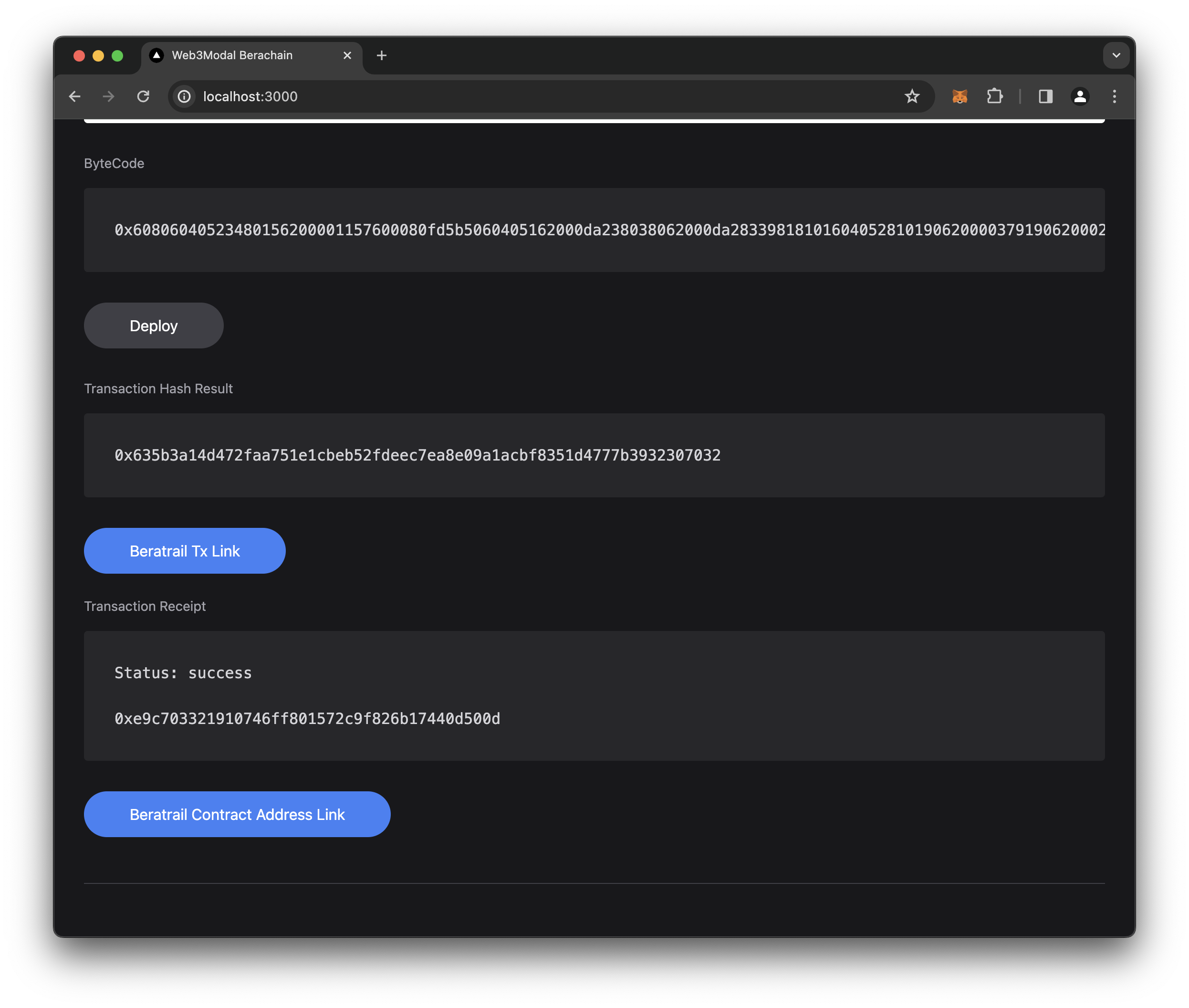The image size is (1189, 1008).
Task: Bookmark this page with the star icon
Action: [912, 96]
